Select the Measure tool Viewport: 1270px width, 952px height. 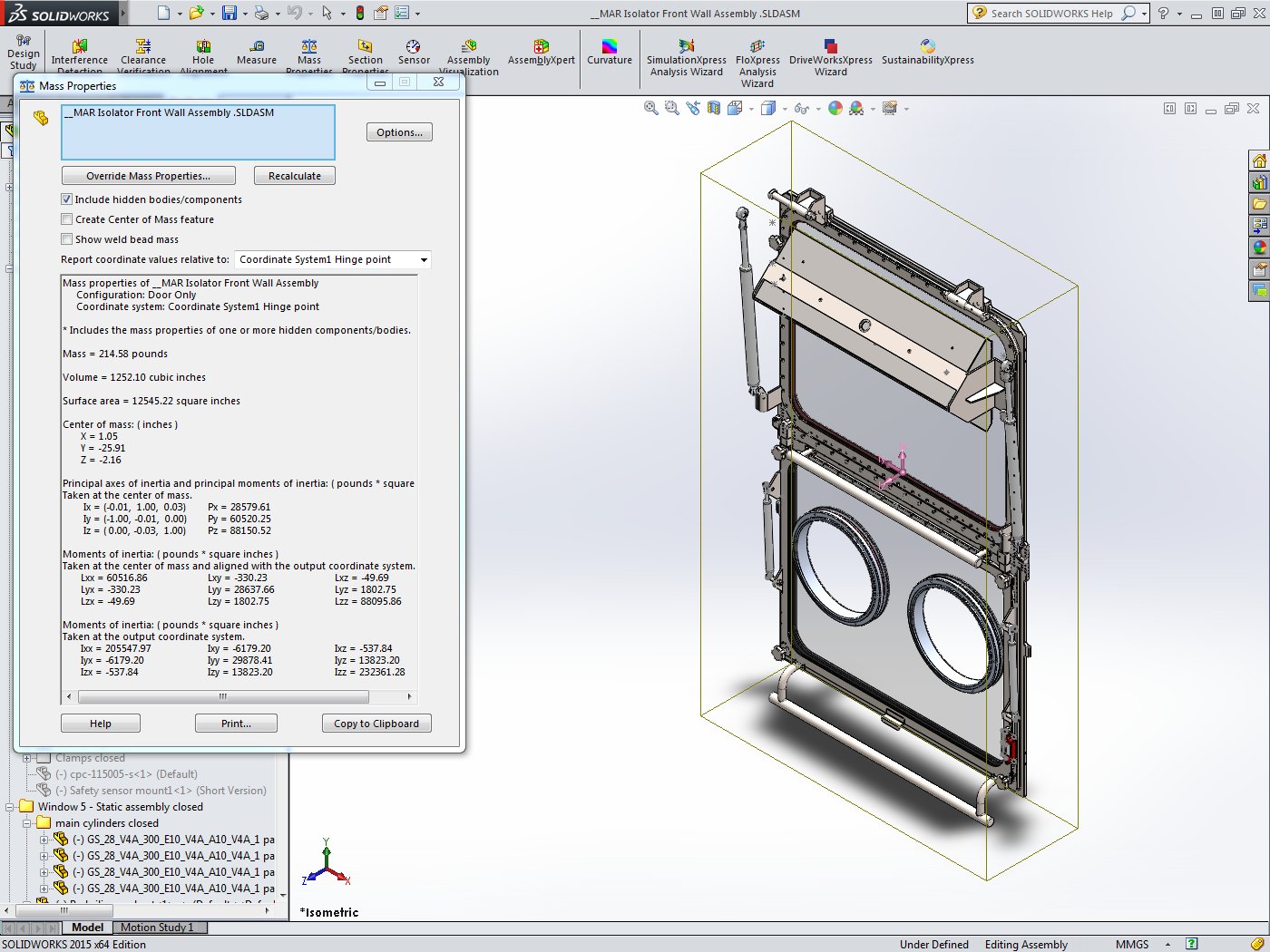tap(257, 53)
